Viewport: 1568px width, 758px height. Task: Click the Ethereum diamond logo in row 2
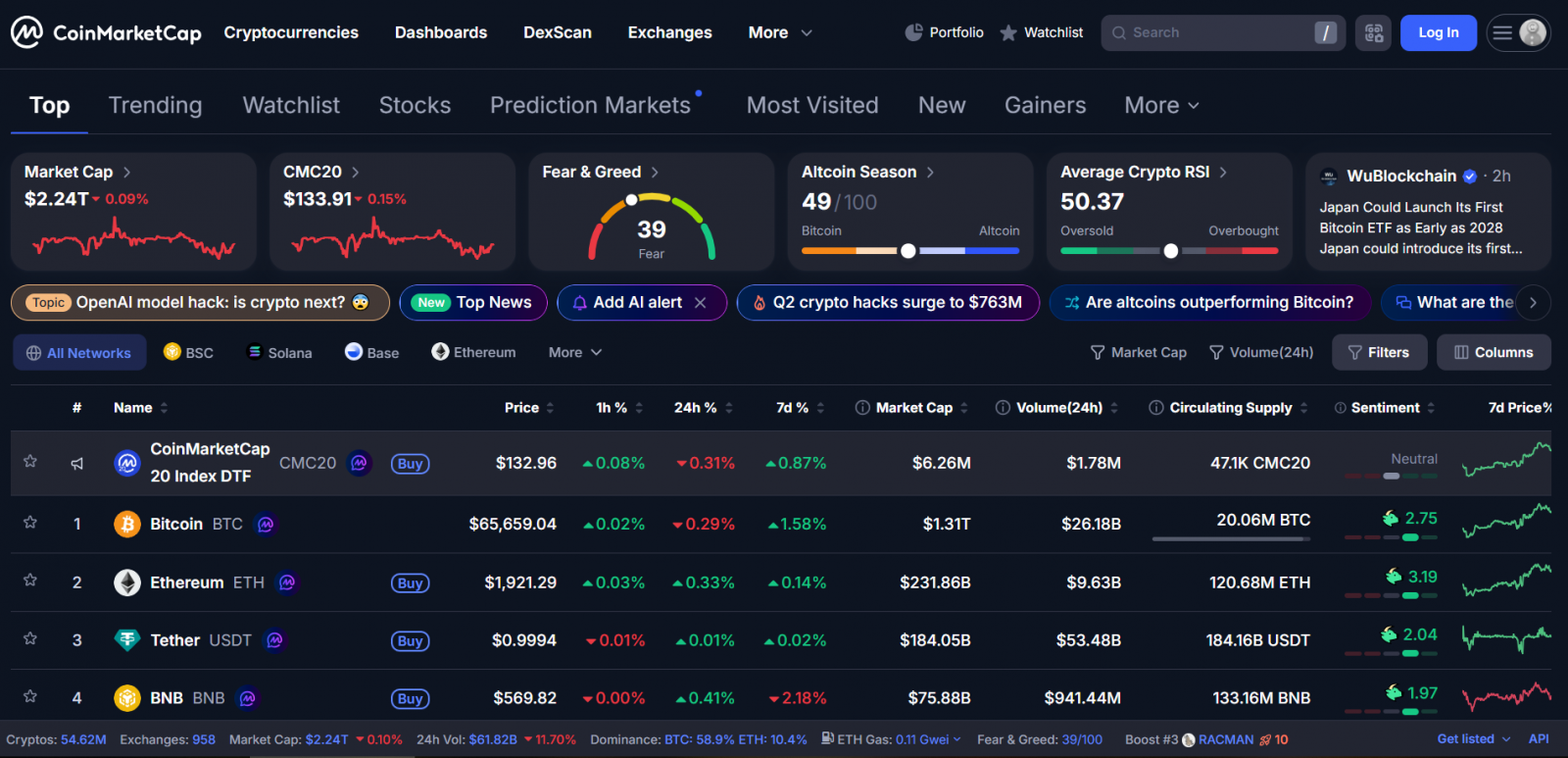click(x=127, y=582)
